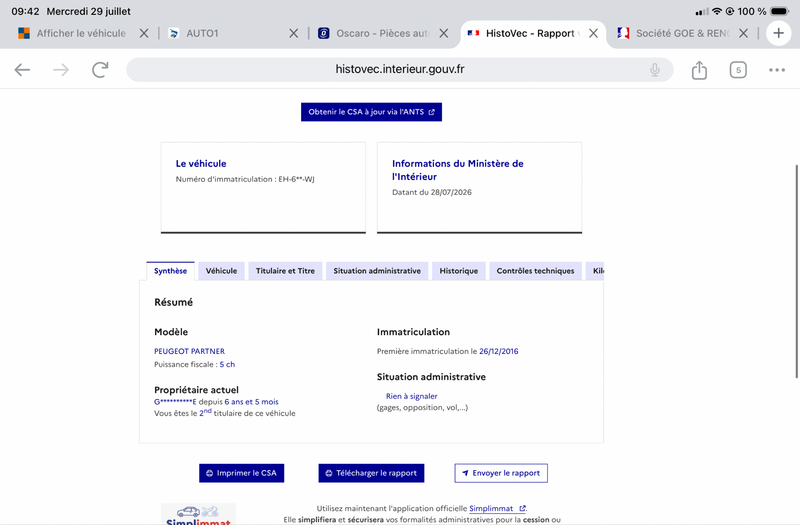800x525 pixels.
Task: Close the AUTO1 tab
Action: (x=293, y=34)
